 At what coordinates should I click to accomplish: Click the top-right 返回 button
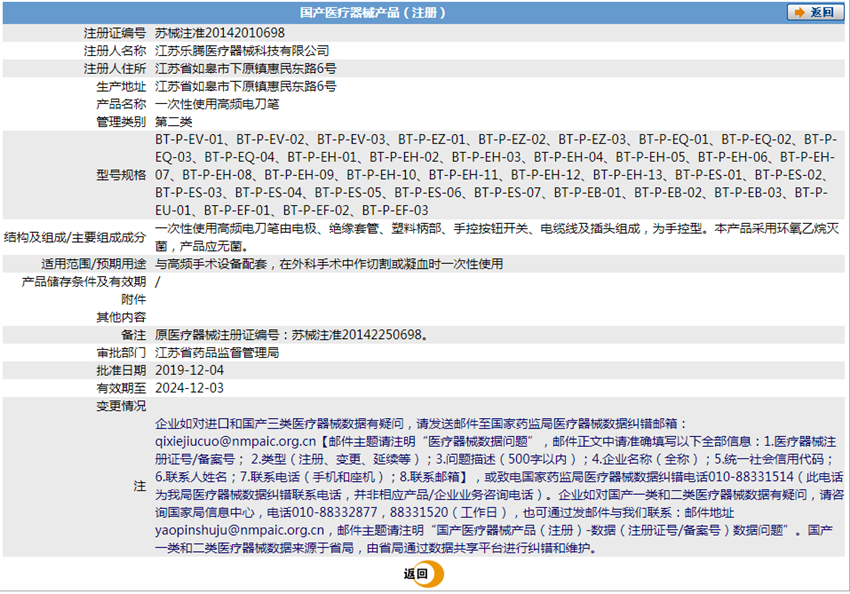coord(815,12)
